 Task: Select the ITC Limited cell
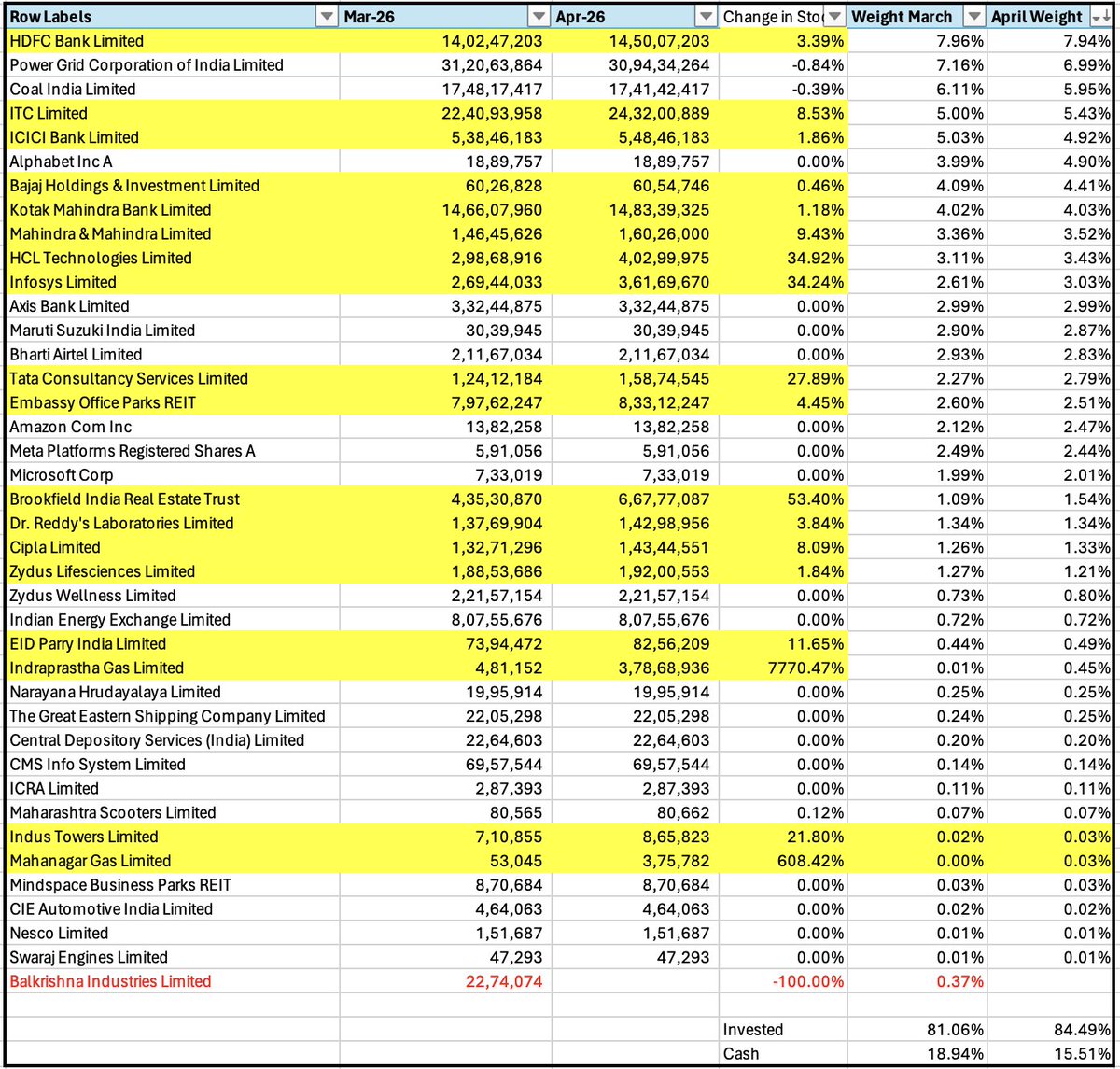pyautogui.click(x=173, y=114)
